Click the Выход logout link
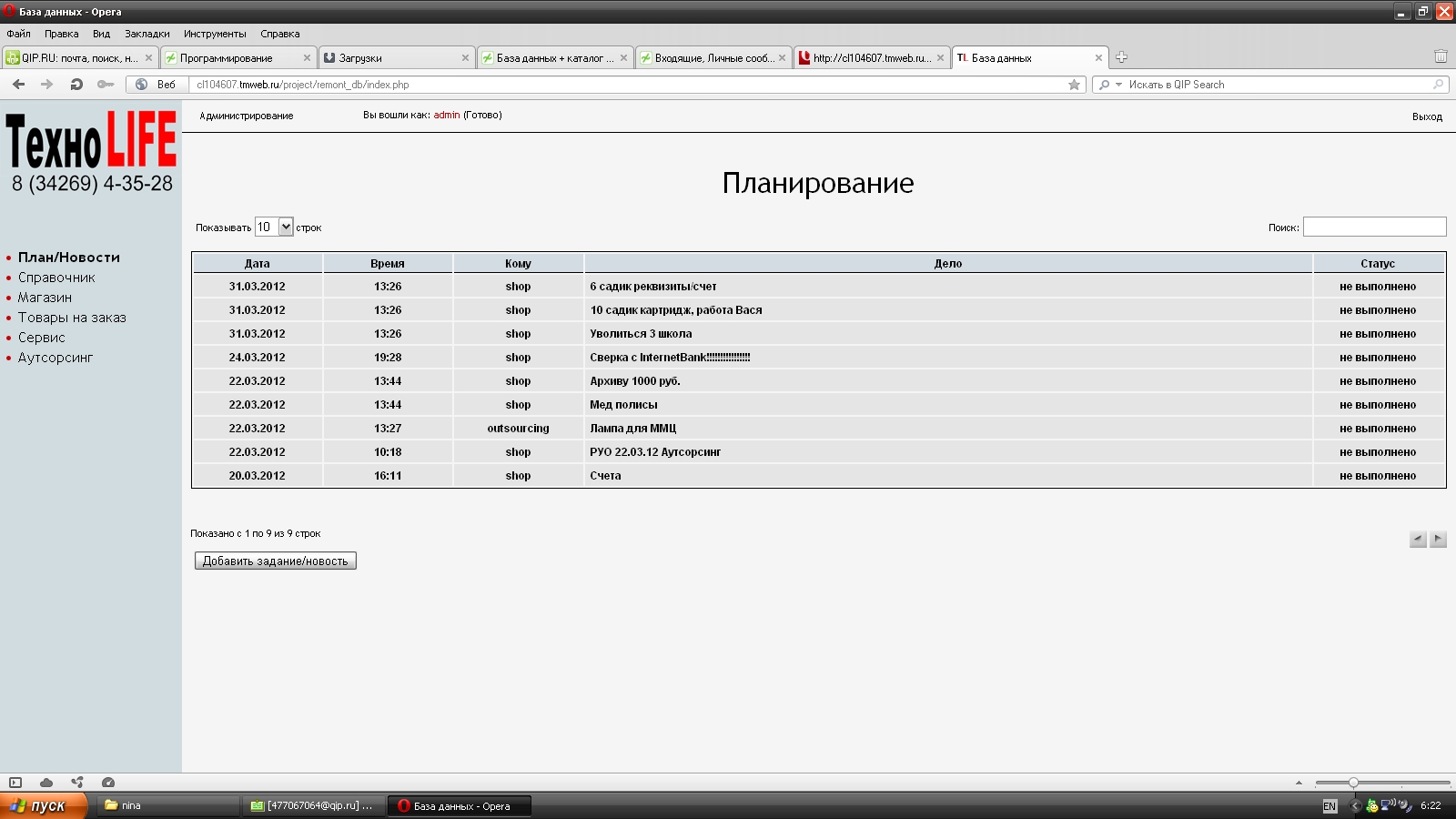The image size is (1456, 819). click(x=1427, y=116)
